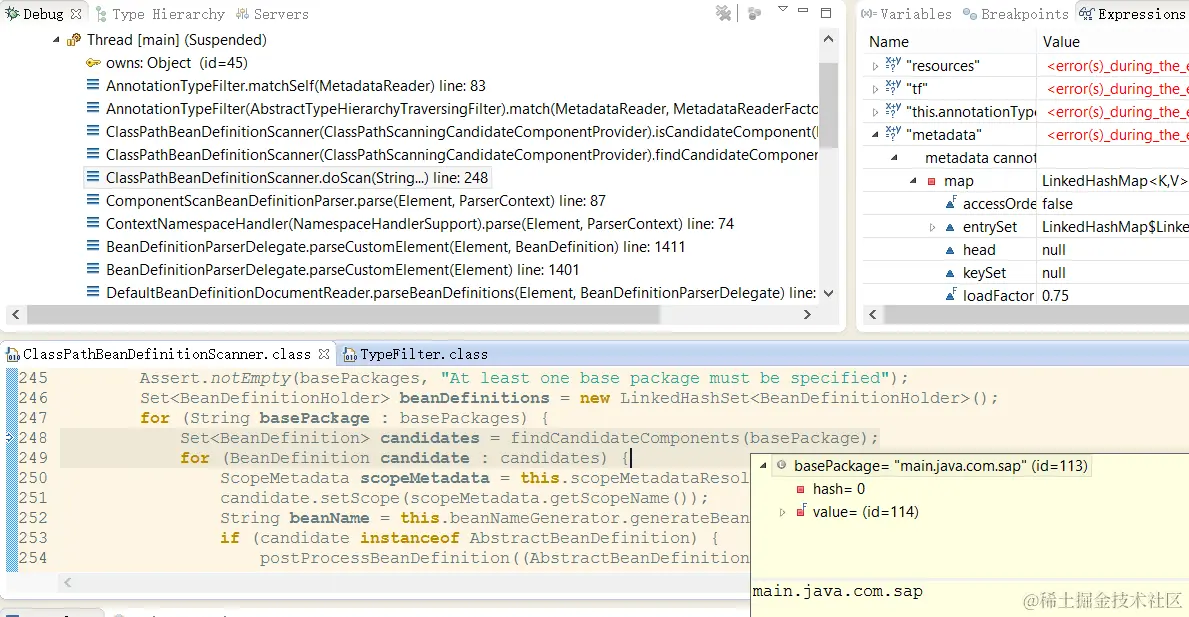Close ClassPathBeanDefinitionScanner.class editor tab
The width and height of the screenshot is (1189, 617).
[x=324, y=354]
